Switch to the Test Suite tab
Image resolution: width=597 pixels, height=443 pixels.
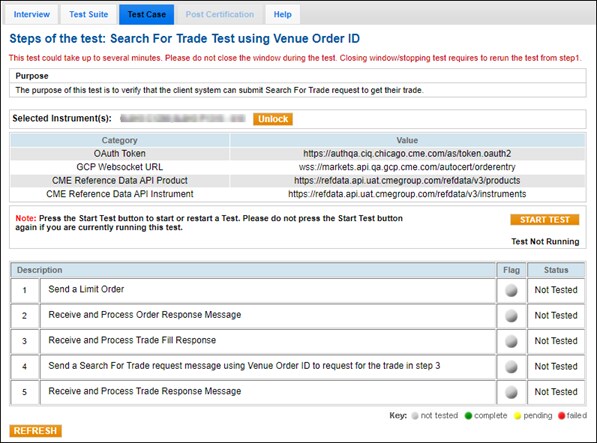tap(89, 14)
